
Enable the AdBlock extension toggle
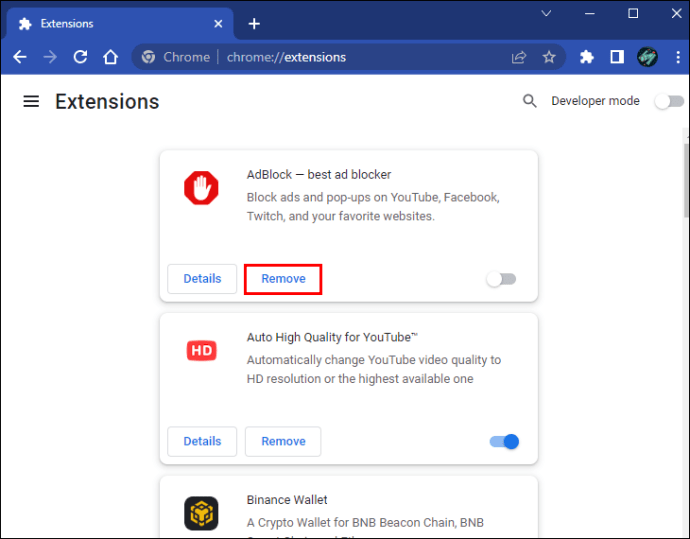click(501, 279)
